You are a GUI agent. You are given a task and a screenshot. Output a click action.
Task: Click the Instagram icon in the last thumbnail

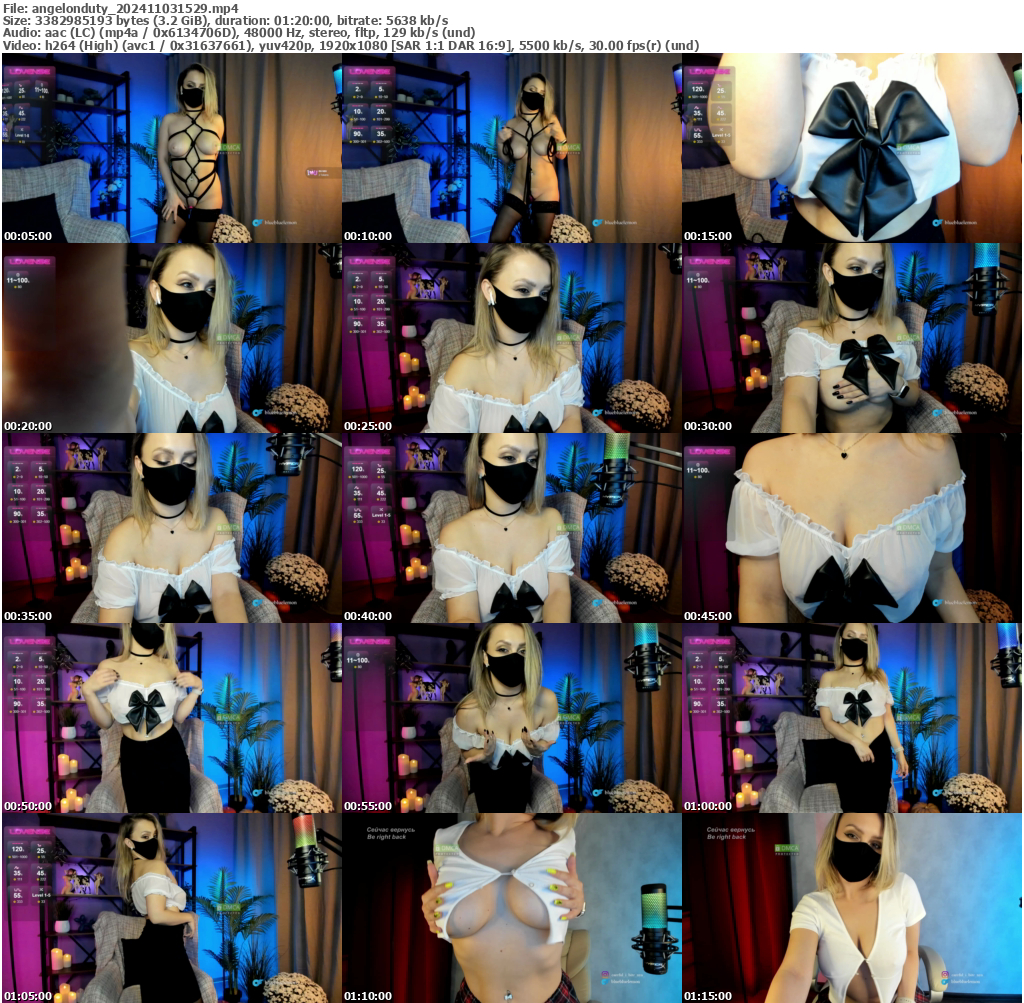tap(946, 973)
